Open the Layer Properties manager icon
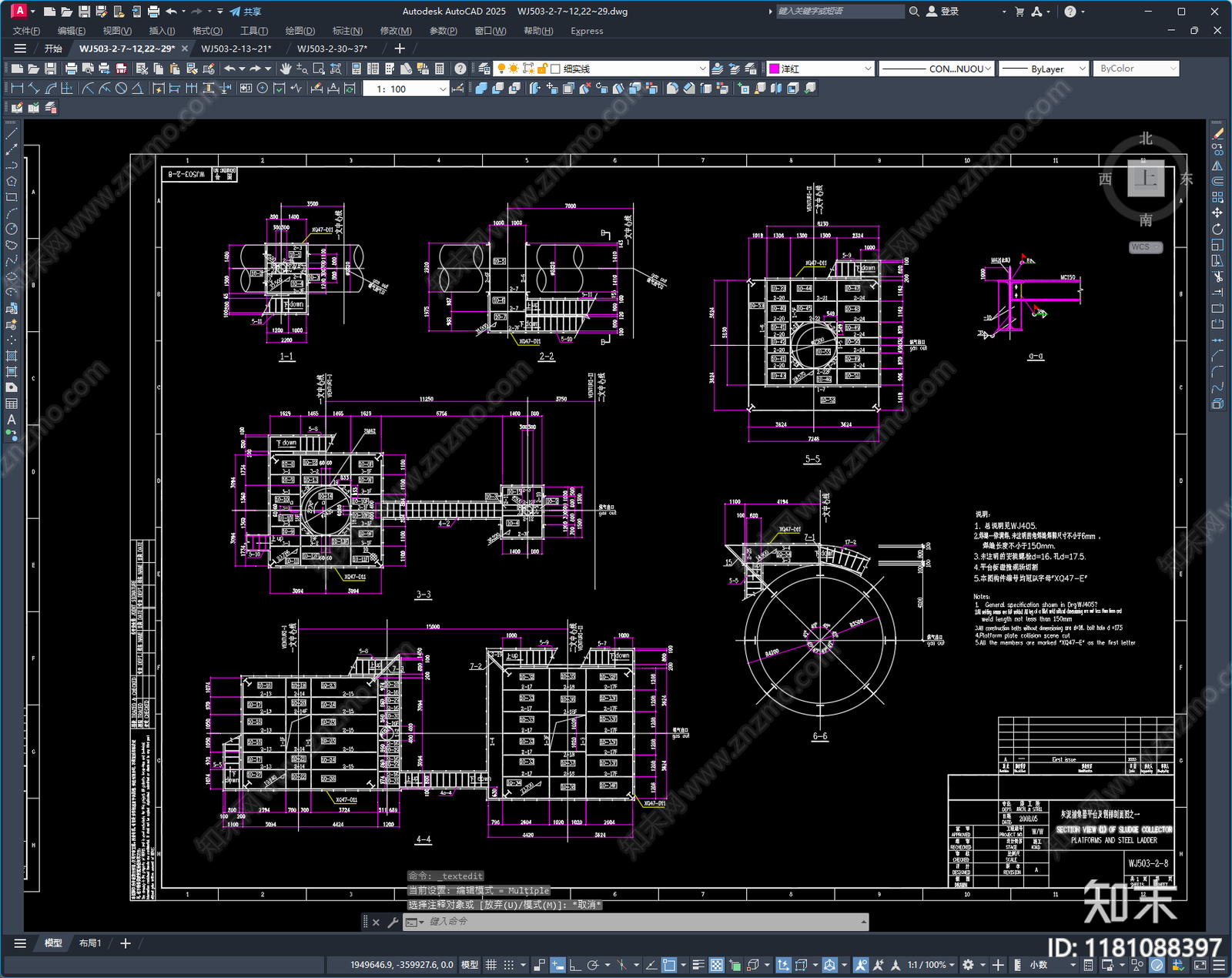1232x978 pixels. pos(484,69)
